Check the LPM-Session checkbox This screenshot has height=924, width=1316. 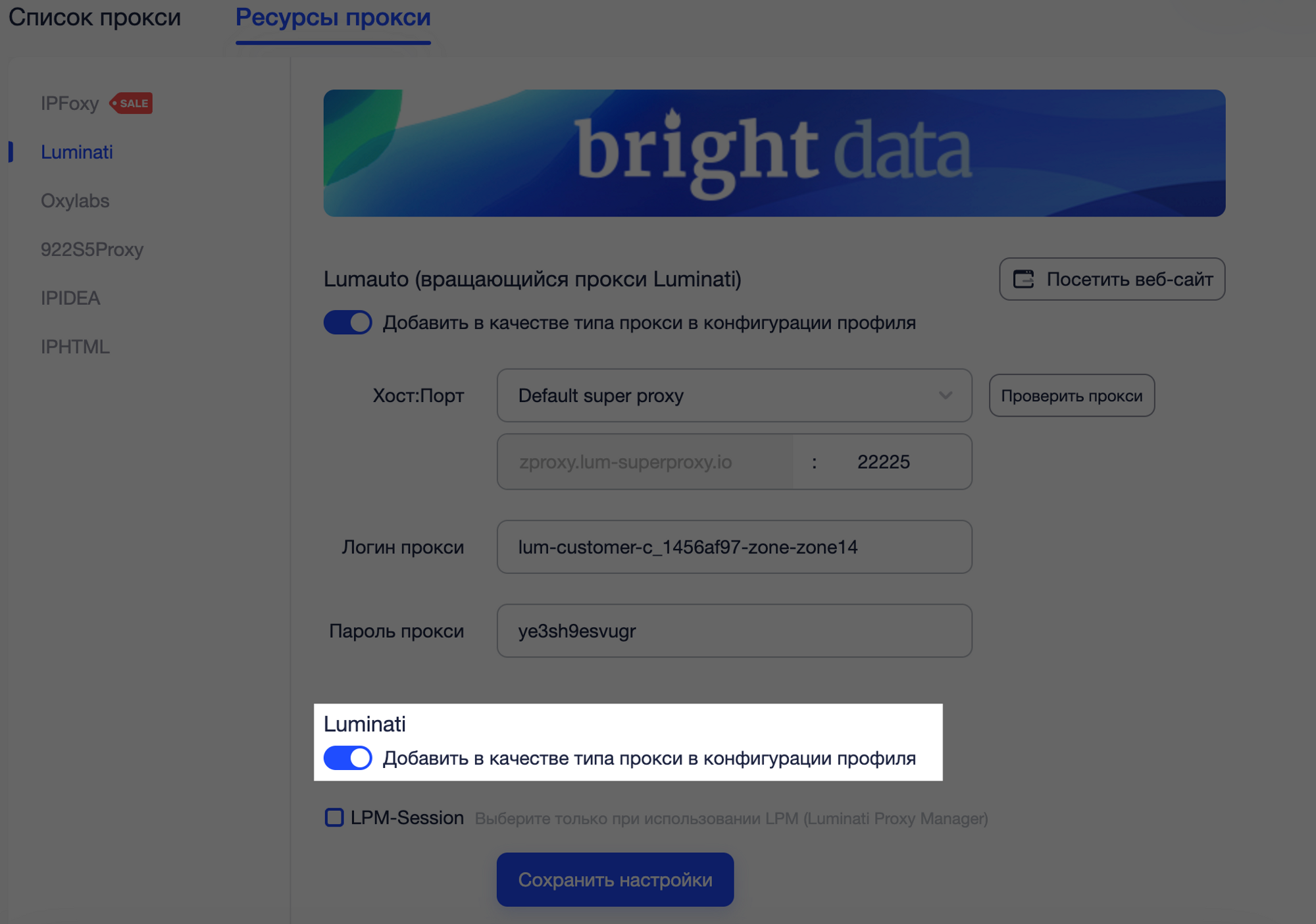(333, 817)
